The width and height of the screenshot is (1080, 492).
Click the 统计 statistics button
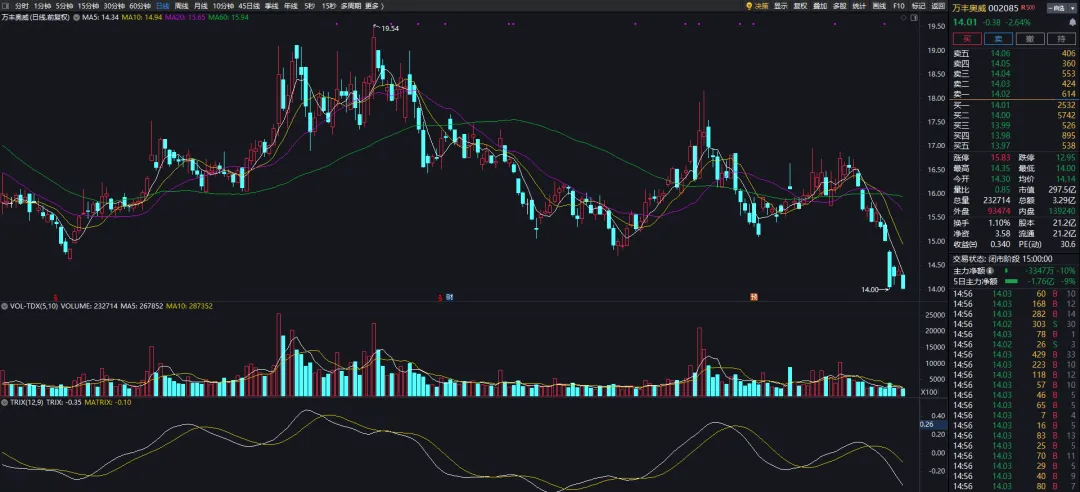859,6
